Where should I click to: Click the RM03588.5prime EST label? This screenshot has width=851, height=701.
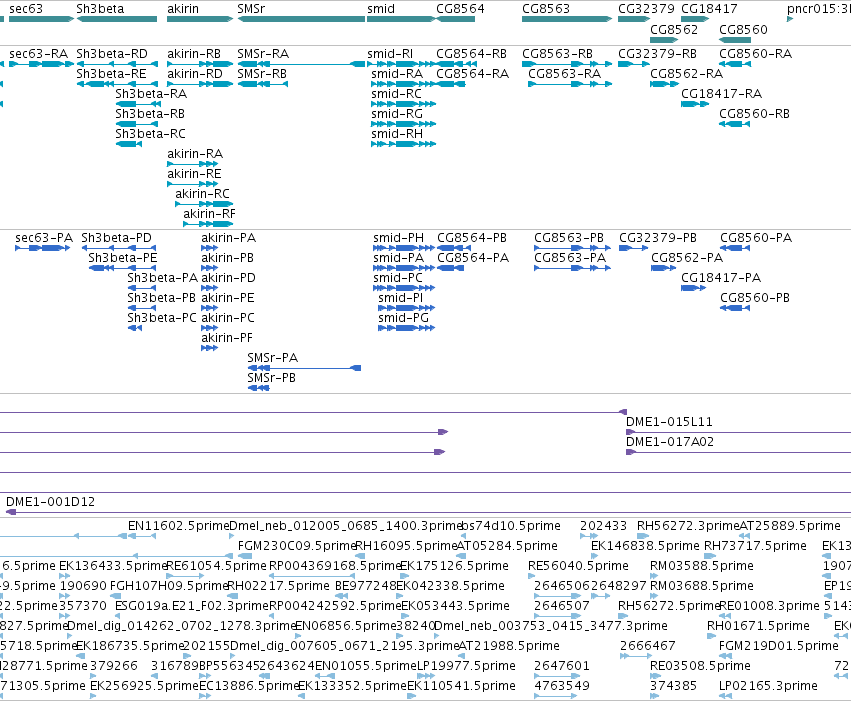[702, 566]
